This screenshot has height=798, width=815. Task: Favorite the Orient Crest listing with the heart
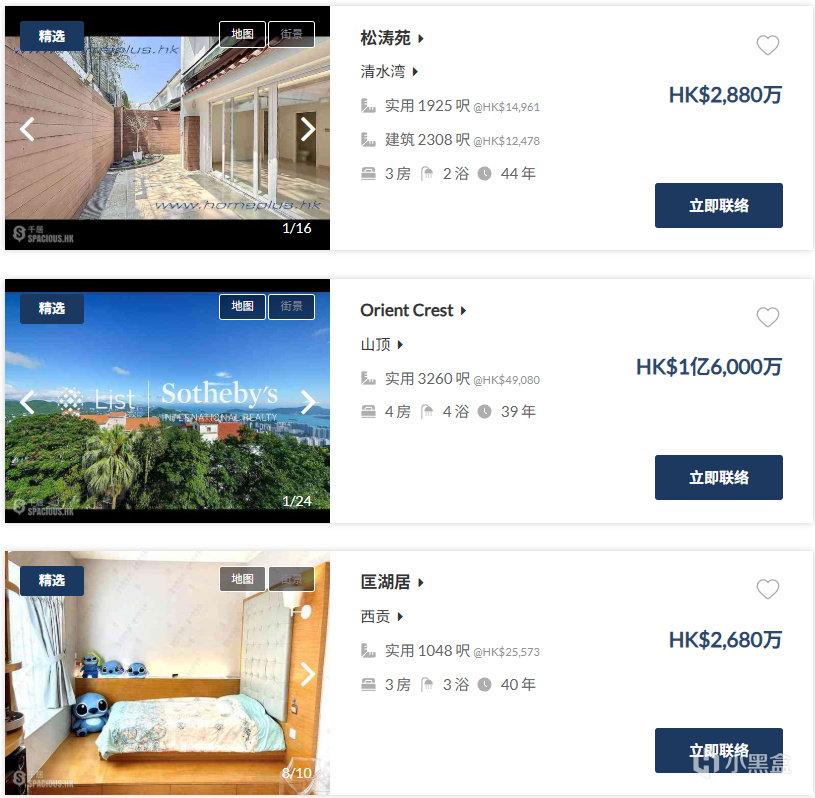pos(767,317)
